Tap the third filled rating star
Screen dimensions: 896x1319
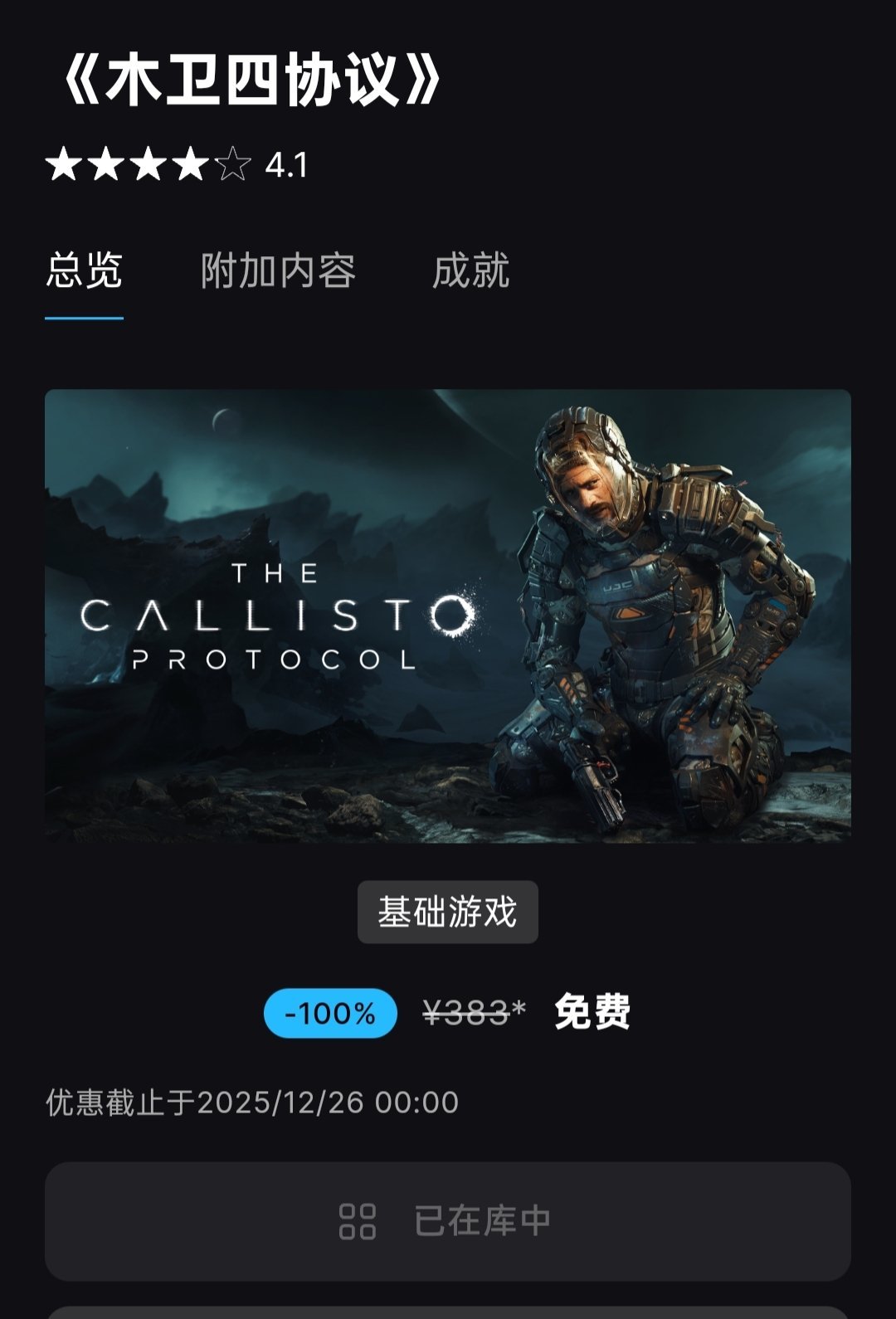click(149, 164)
